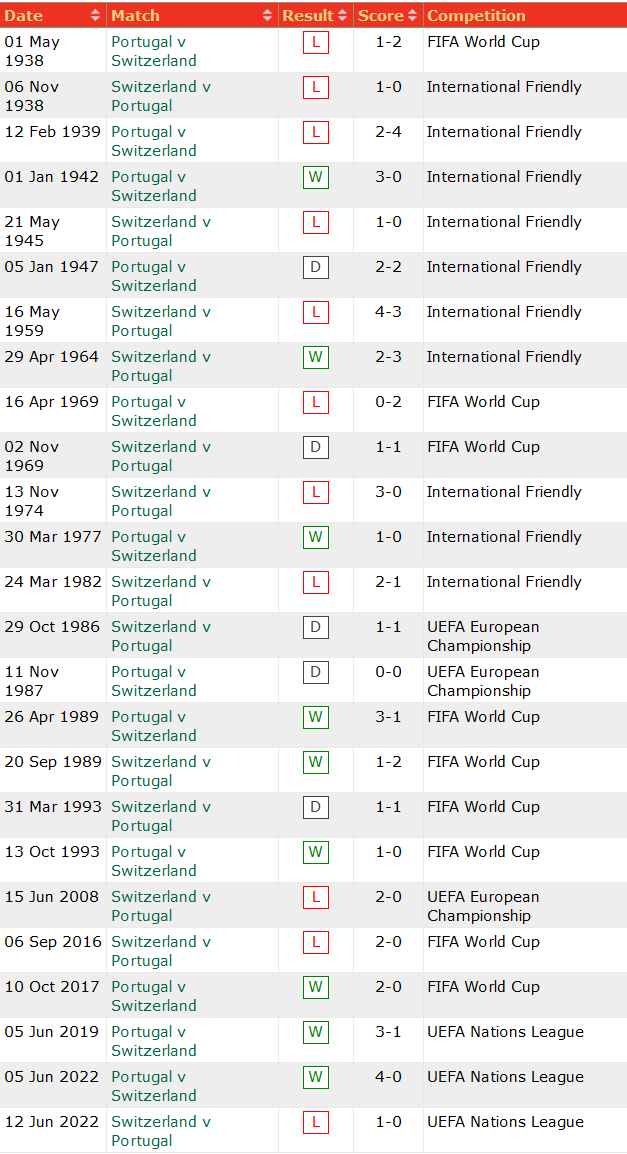
Task: Sort table by Date column arrows
Action: pyautogui.click(x=95, y=16)
